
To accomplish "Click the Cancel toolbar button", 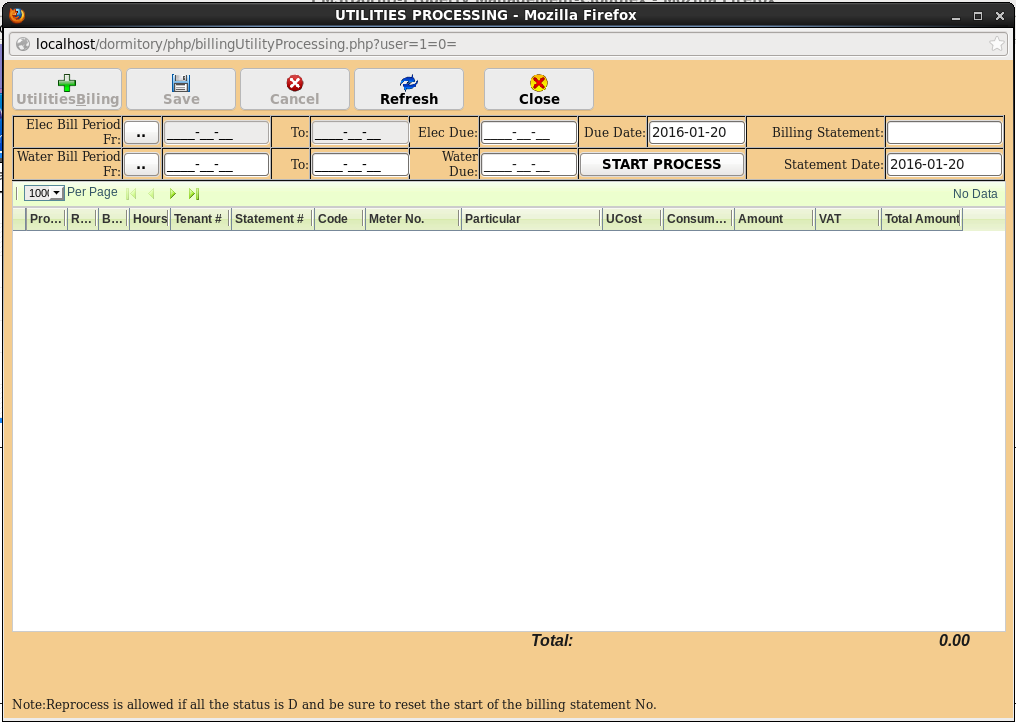I will (295, 89).
